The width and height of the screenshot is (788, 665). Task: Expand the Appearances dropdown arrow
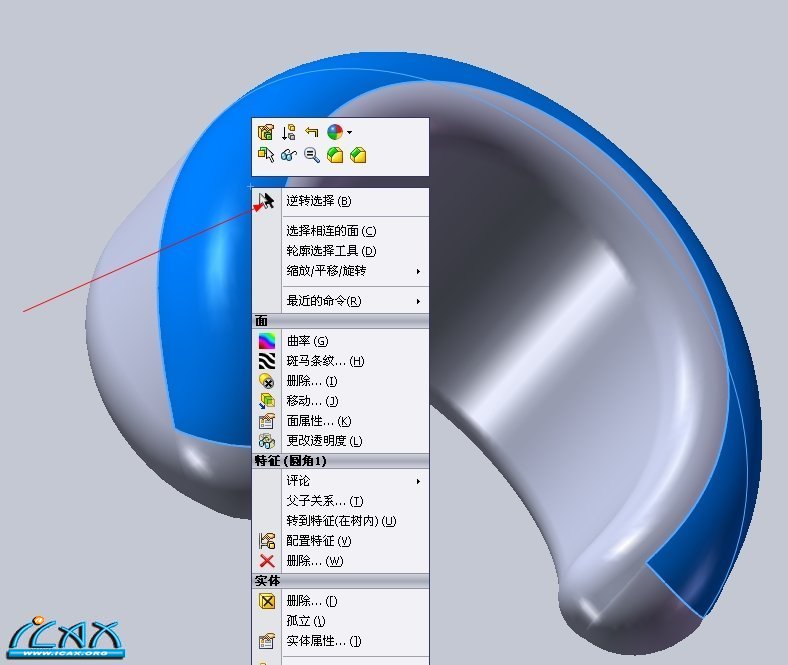click(x=349, y=133)
